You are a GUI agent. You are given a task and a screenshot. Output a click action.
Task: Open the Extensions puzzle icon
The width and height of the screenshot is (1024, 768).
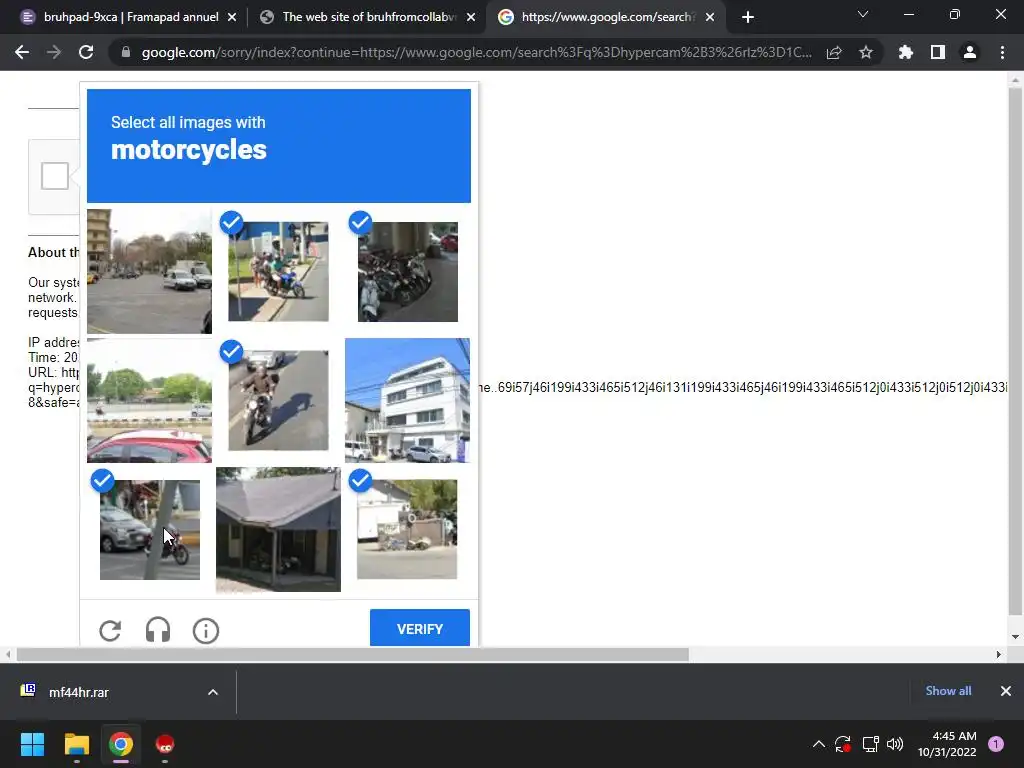coord(906,52)
